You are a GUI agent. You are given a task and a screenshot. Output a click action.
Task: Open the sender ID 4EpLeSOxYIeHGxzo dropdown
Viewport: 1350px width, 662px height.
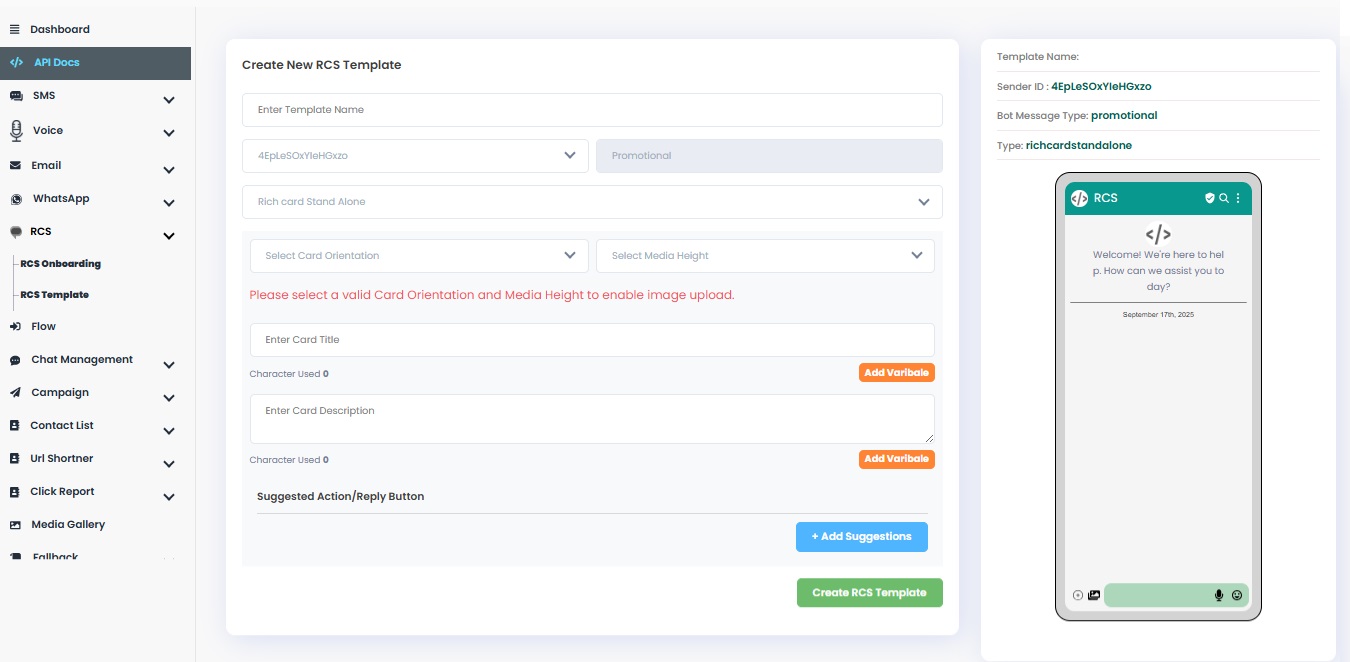415,155
